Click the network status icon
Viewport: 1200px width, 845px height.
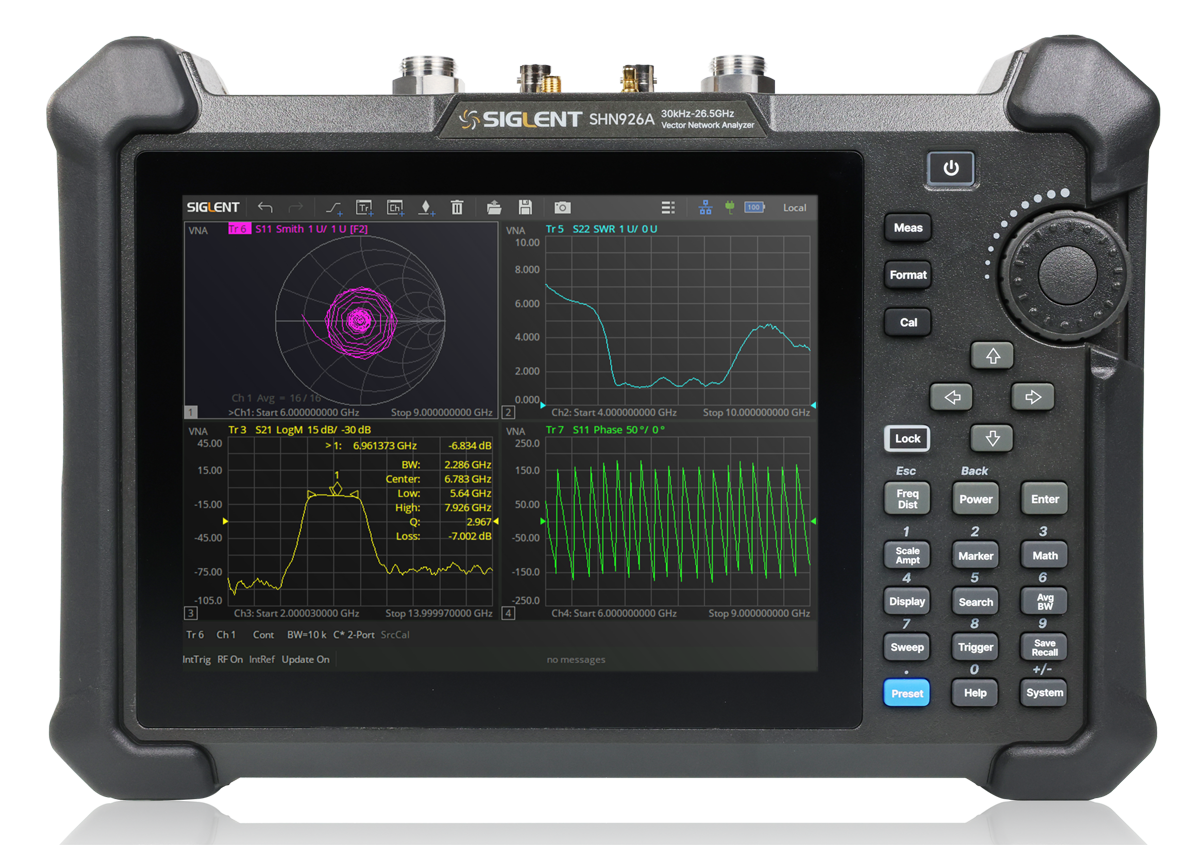point(705,207)
